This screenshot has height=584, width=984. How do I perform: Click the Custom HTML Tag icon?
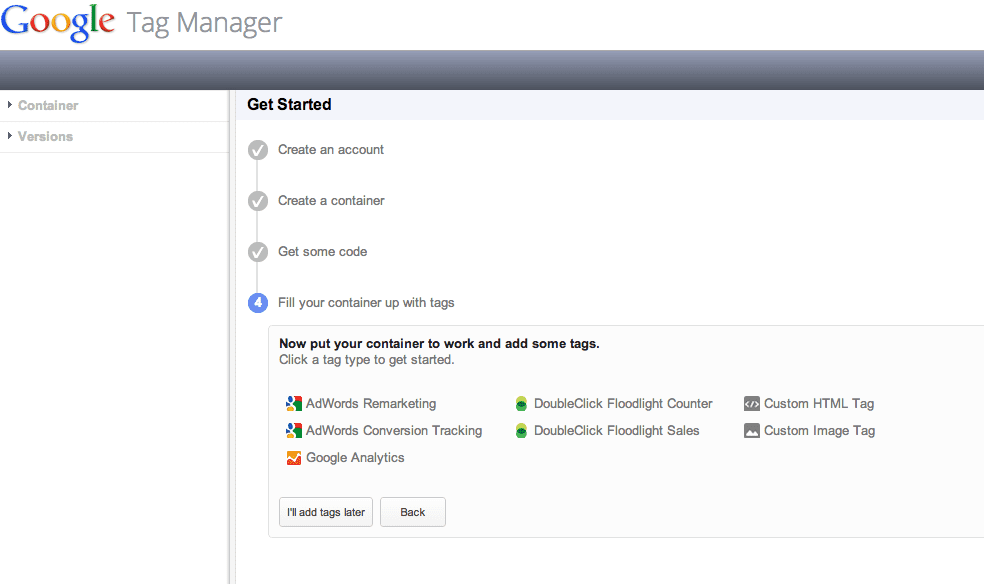point(750,403)
